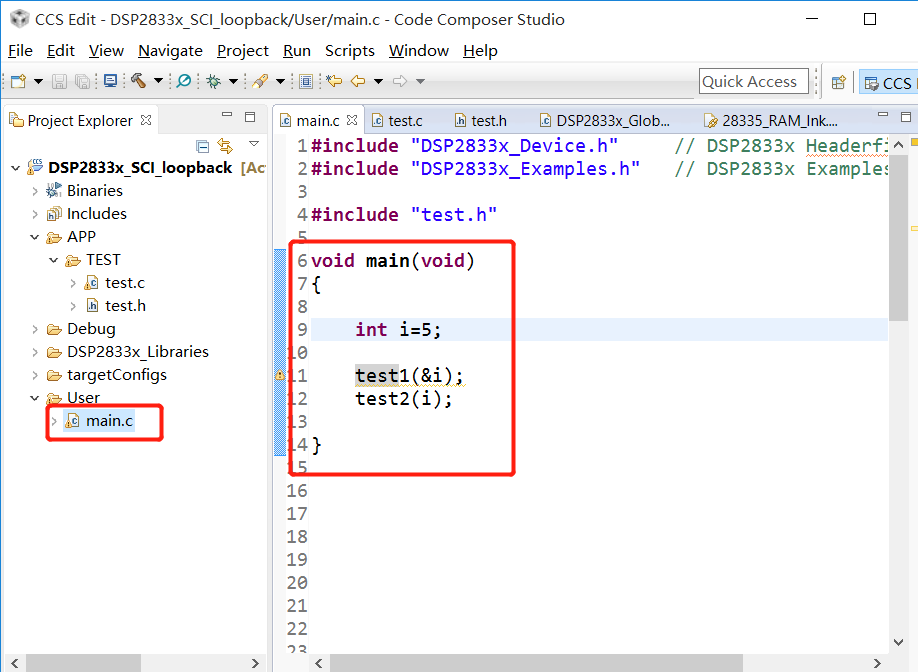Open flashlight search dropdown arrow
The width and height of the screenshot is (918, 672).
pos(280,81)
